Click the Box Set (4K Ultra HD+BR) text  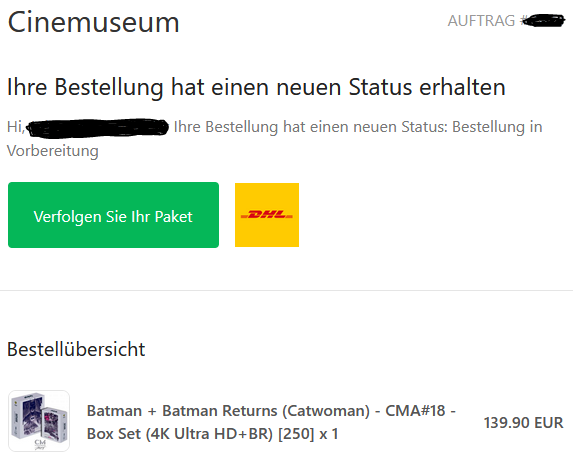pyautogui.click(x=180, y=434)
